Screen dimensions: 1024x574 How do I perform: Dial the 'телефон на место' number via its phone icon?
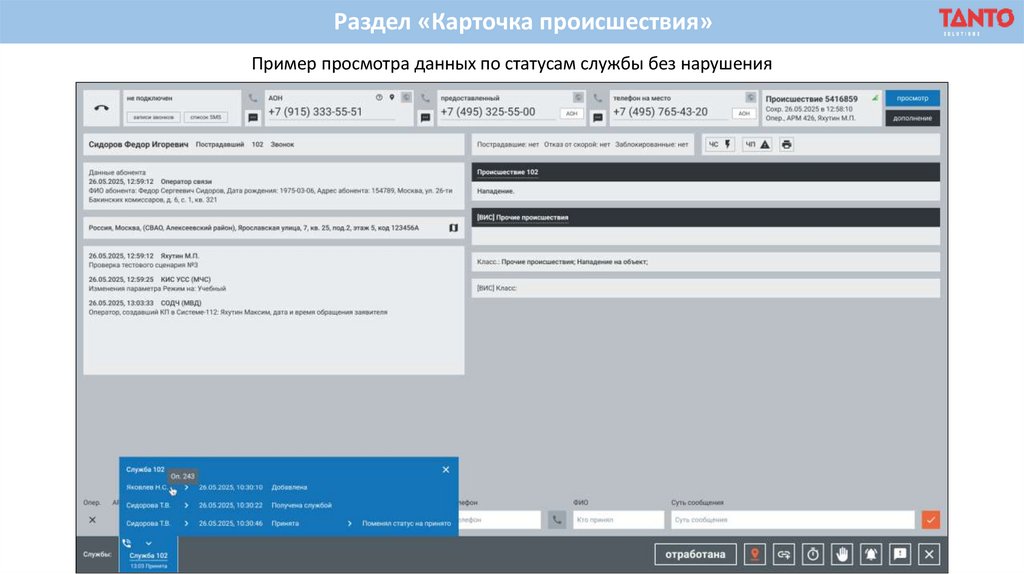pyautogui.click(x=598, y=98)
